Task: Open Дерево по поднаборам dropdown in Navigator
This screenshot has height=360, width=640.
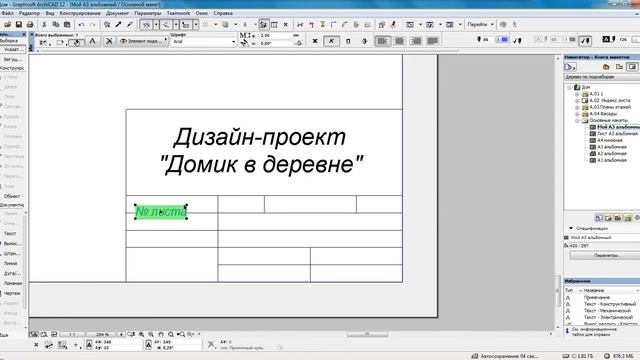Action: tap(601, 77)
